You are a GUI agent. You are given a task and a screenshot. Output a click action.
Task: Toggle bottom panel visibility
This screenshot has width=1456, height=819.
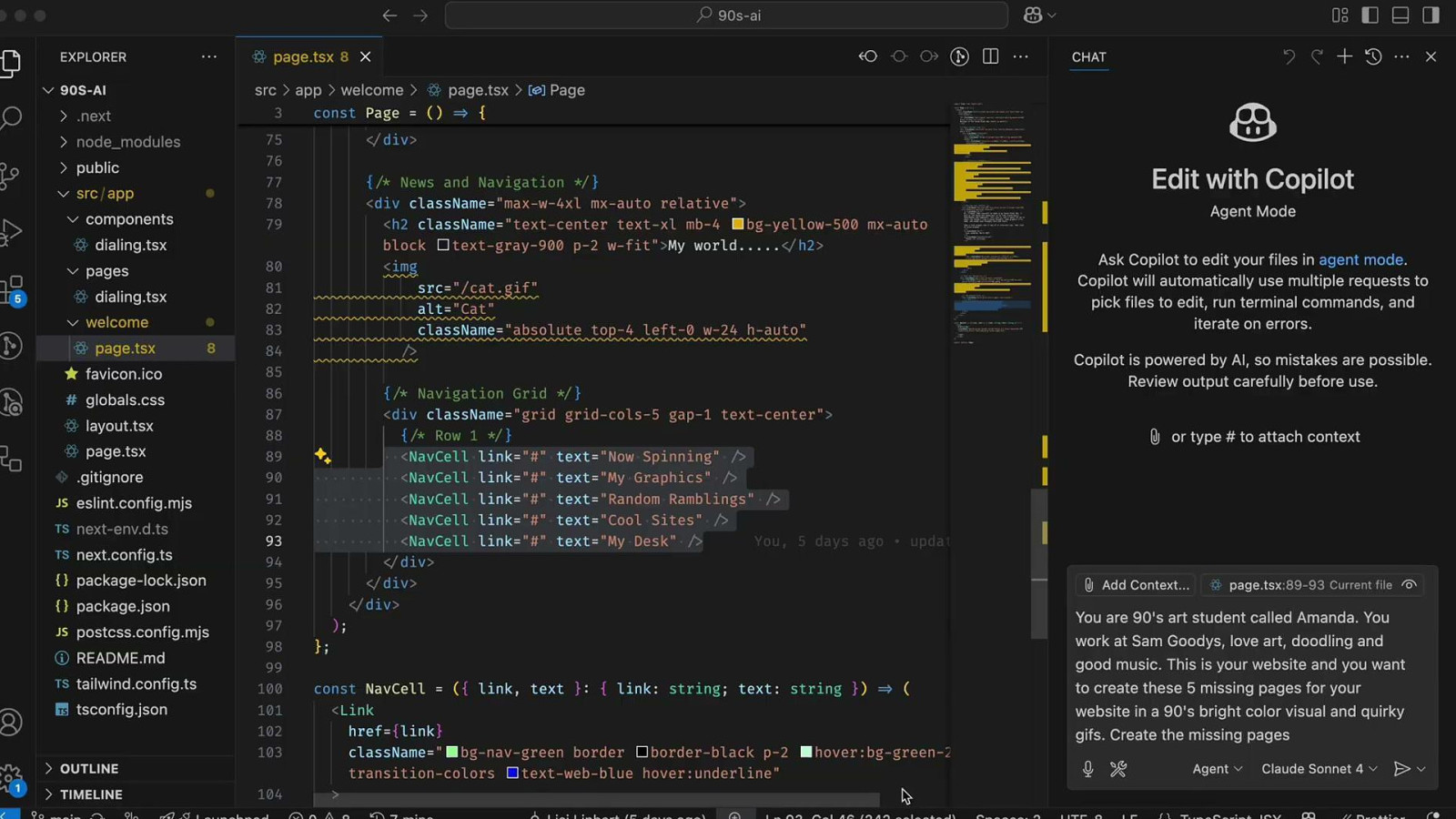1400,15
